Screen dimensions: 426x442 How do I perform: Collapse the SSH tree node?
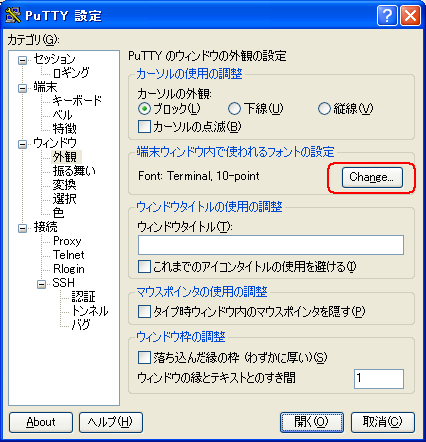point(42,284)
